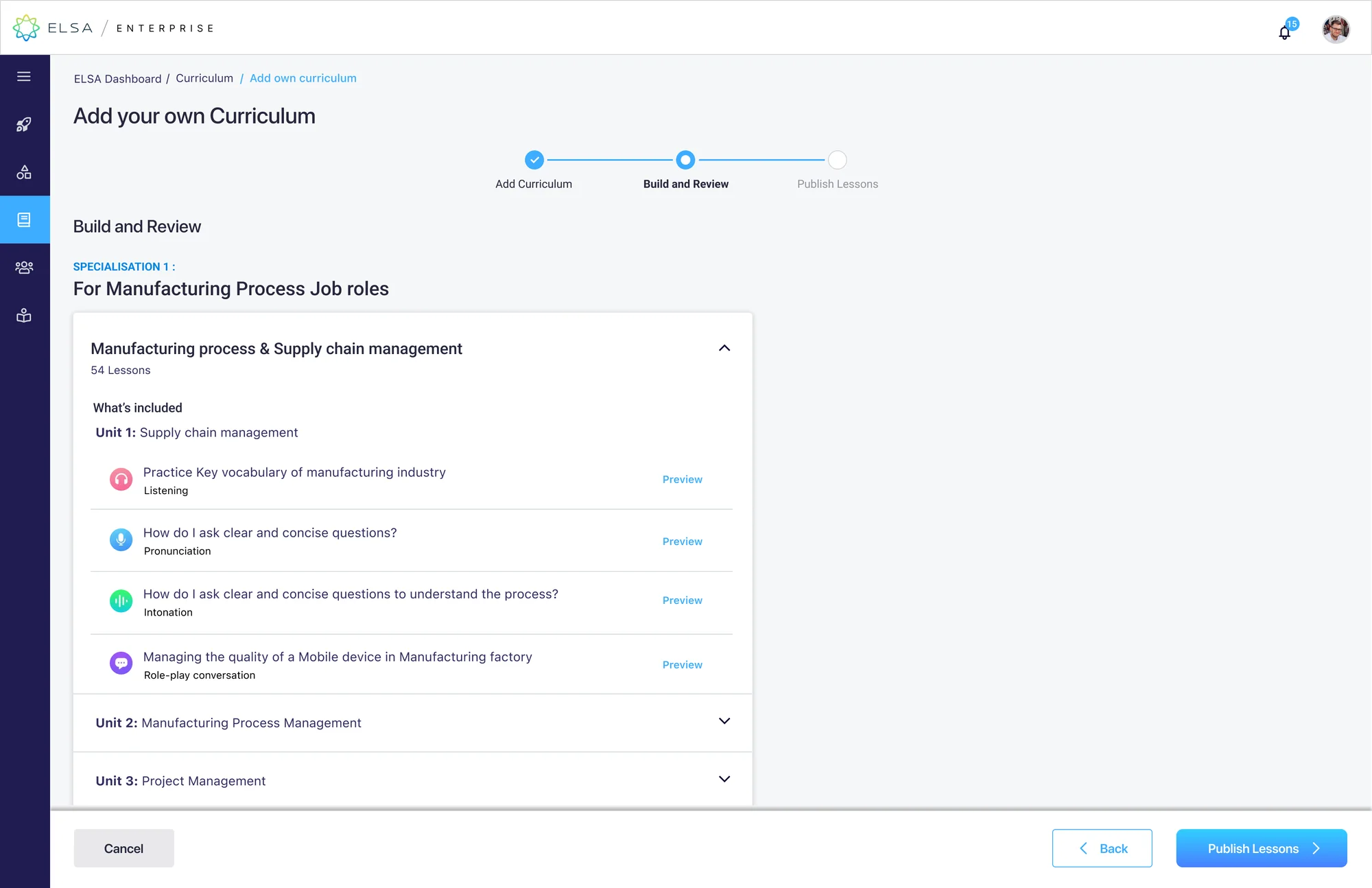Image resolution: width=1372 pixels, height=888 pixels.
Task: Click the reading person icon in sidebar
Action: (24, 315)
